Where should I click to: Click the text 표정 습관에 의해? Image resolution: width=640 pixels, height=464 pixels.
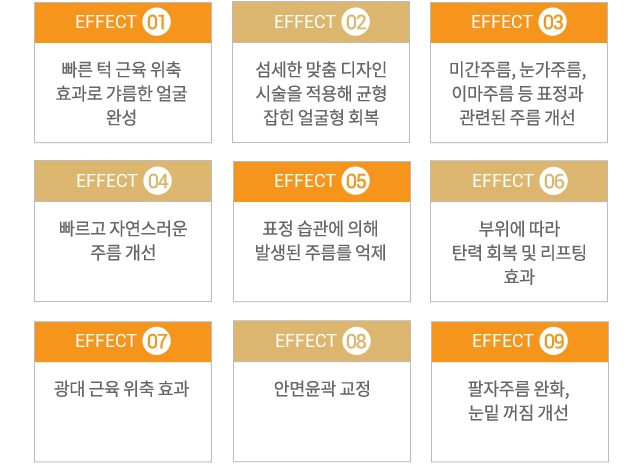tap(320, 228)
